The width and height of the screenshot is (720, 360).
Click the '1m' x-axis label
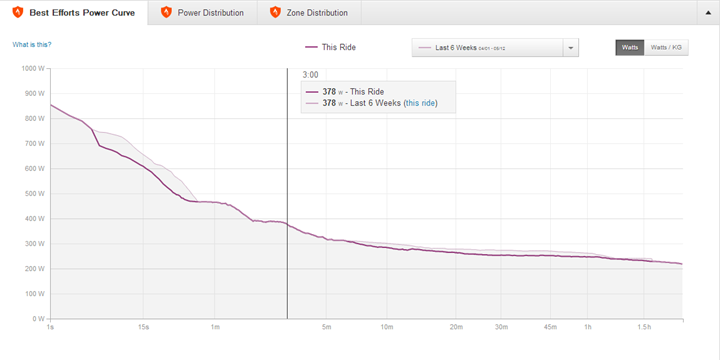point(214,327)
